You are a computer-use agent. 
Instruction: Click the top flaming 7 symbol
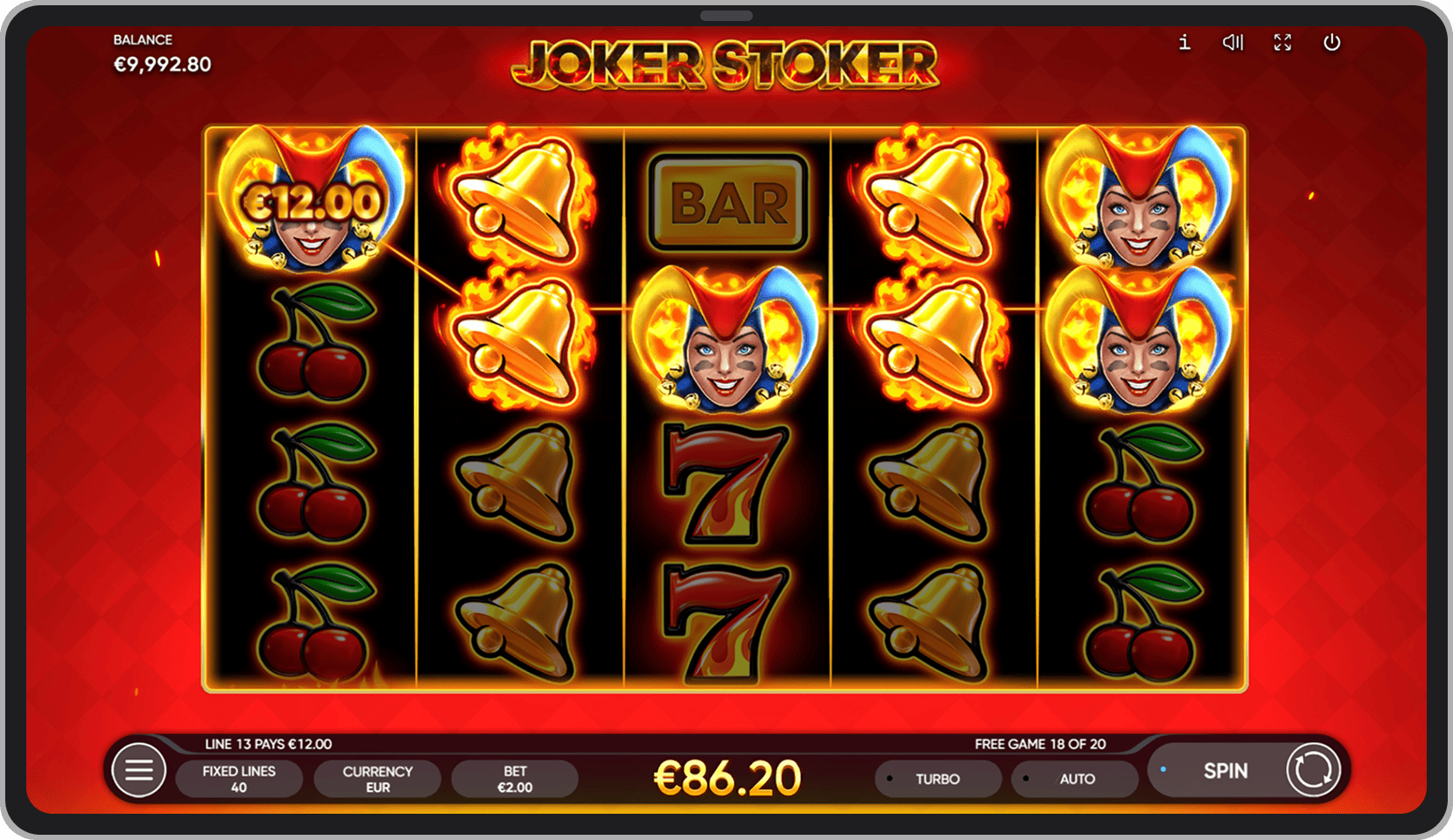point(726,484)
